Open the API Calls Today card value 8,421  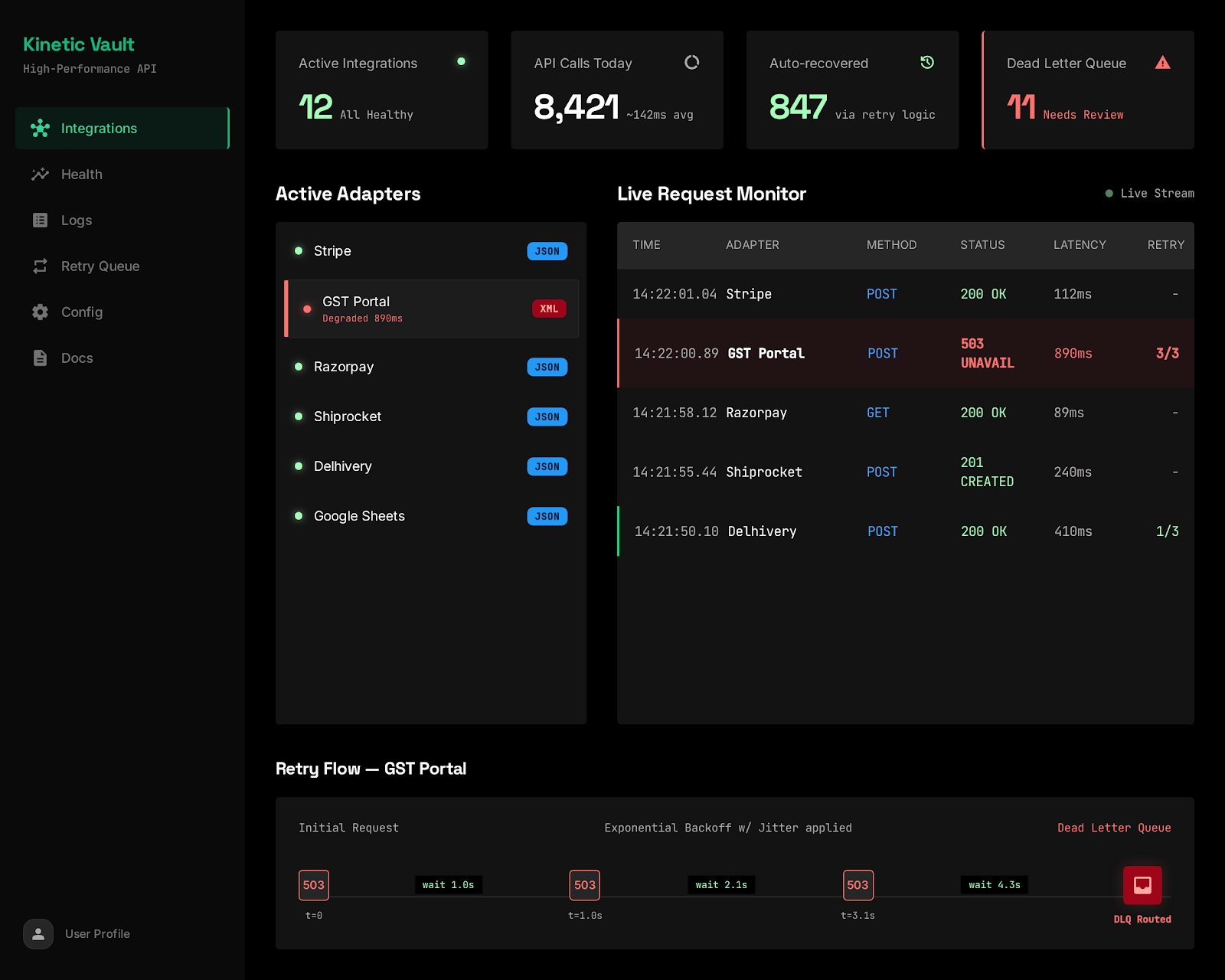tap(576, 107)
